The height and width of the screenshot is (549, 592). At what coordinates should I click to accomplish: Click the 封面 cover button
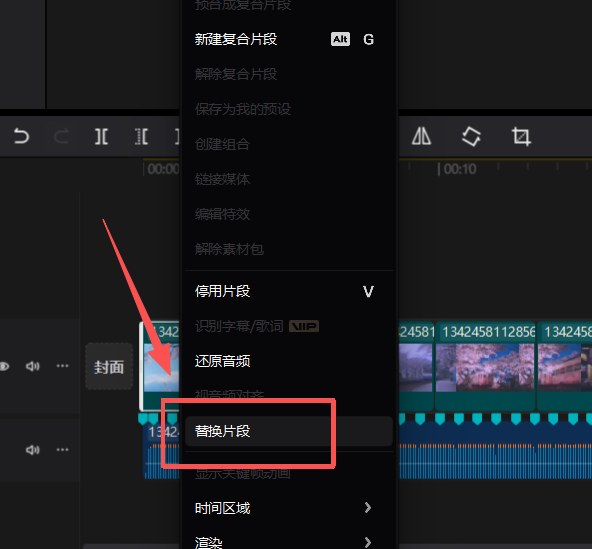109,366
